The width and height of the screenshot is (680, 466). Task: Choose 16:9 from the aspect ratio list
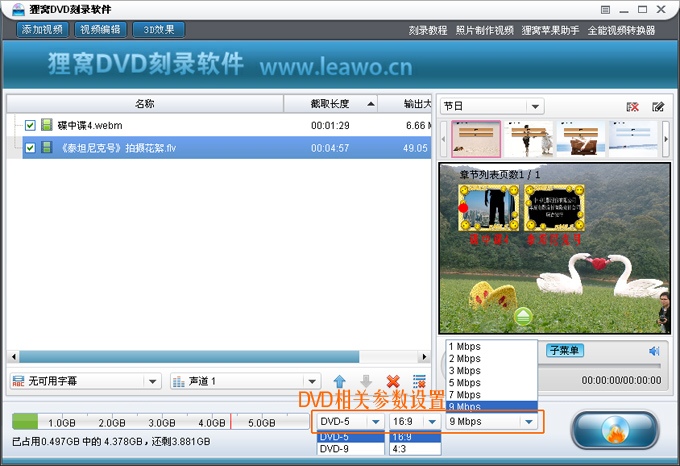pyautogui.click(x=415, y=437)
